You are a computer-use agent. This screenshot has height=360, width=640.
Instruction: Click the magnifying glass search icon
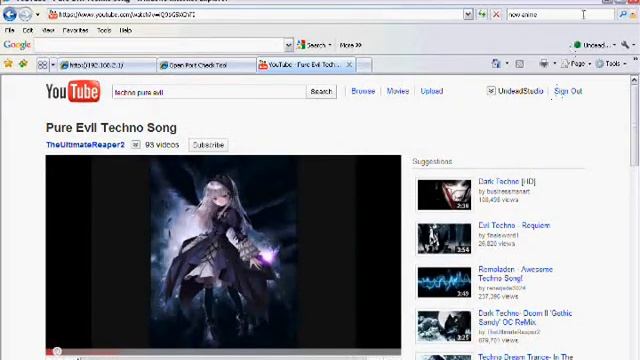click(x=623, y=15)
